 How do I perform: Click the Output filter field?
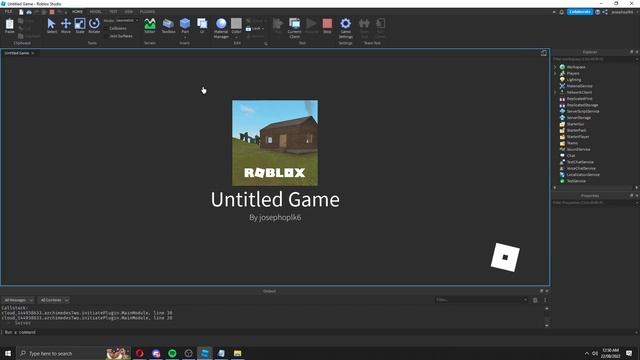pos(482,300)
